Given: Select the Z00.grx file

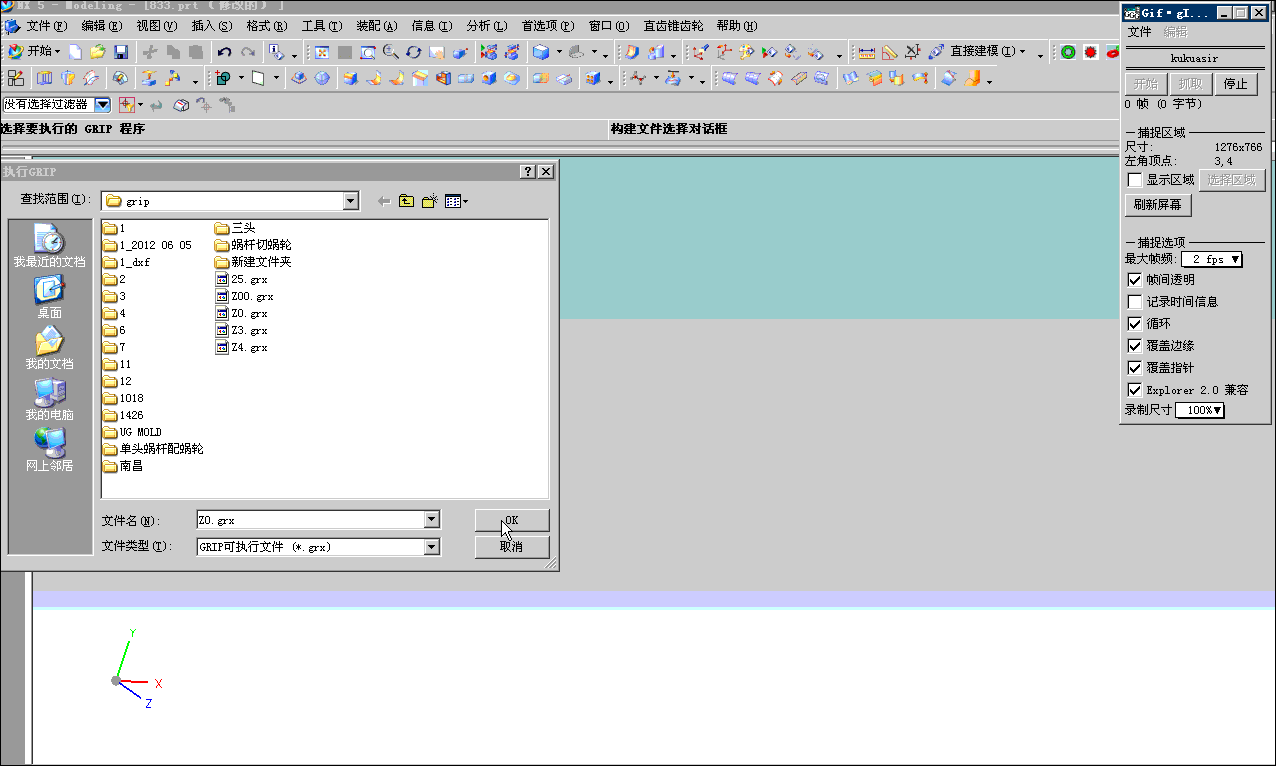Looking at the screenshot, I should (x=244, y=297).
